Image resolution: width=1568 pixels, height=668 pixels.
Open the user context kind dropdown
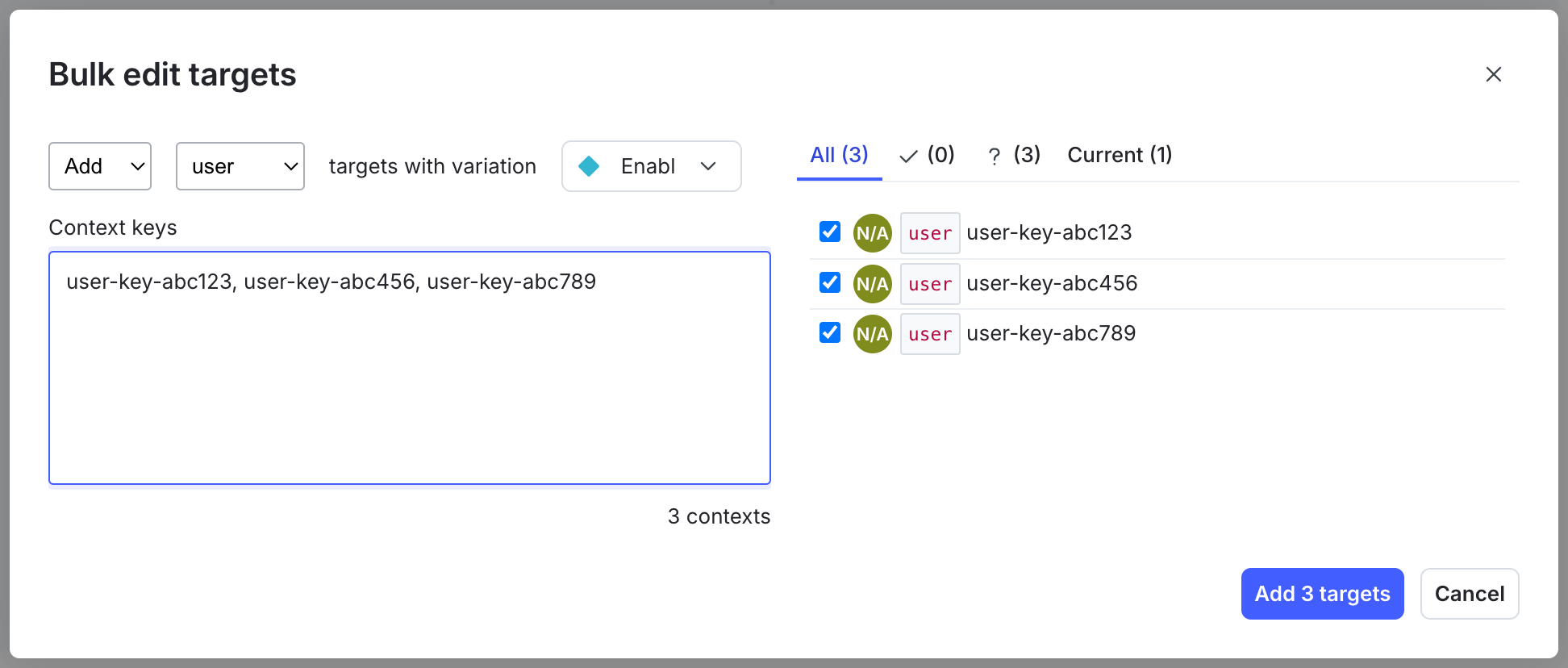click(240, 166)
